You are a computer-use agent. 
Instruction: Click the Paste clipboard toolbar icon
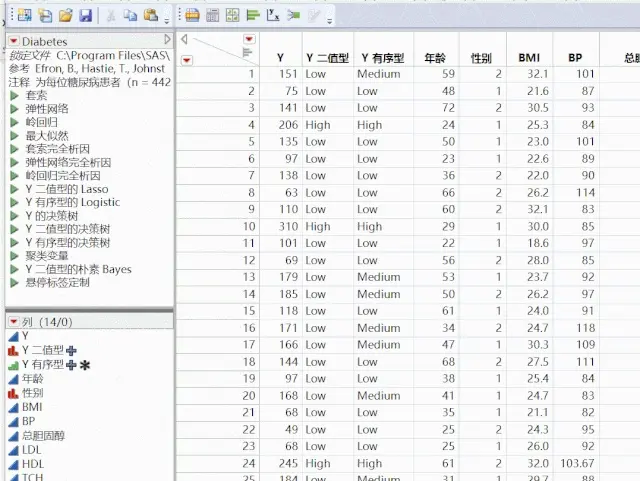point(151,16)
